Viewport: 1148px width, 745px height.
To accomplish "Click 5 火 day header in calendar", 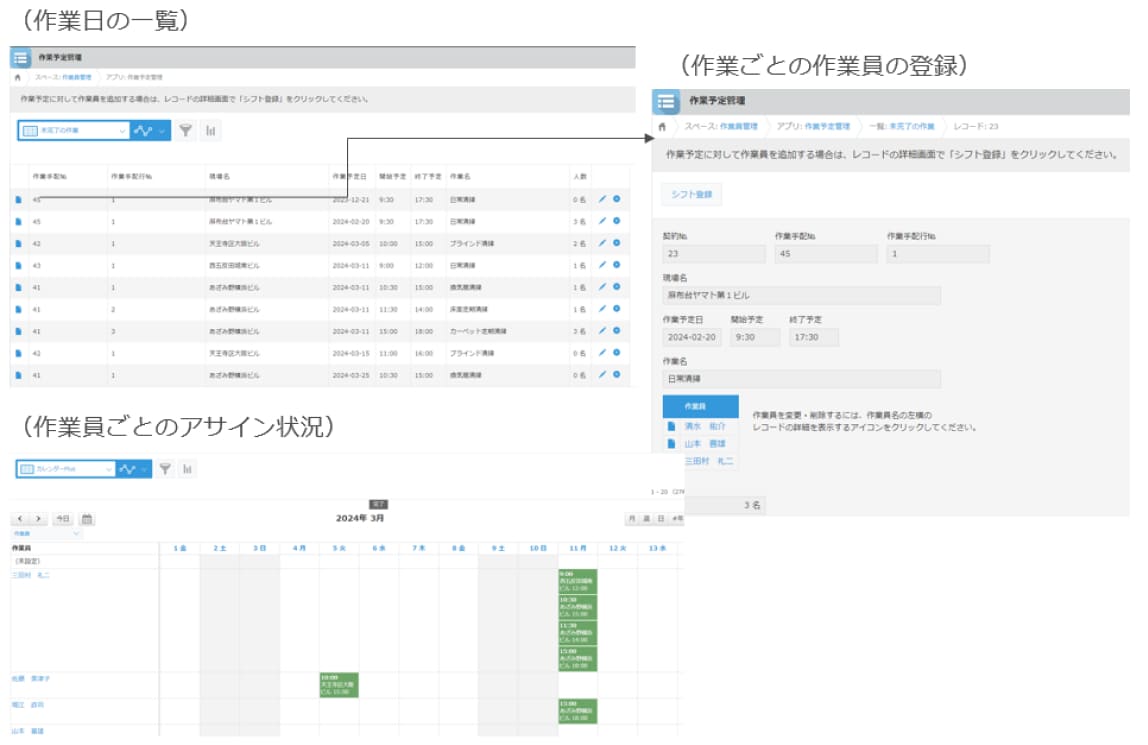I will click(339, 548).
